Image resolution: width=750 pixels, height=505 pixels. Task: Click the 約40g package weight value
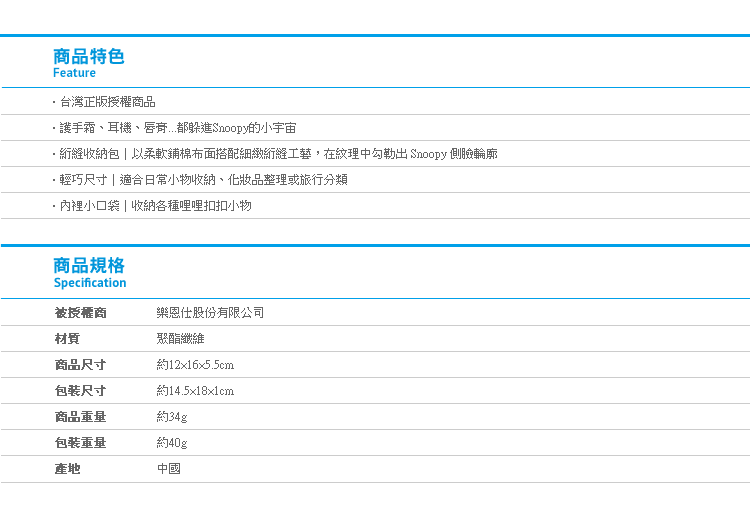click(x=172, y=443)
